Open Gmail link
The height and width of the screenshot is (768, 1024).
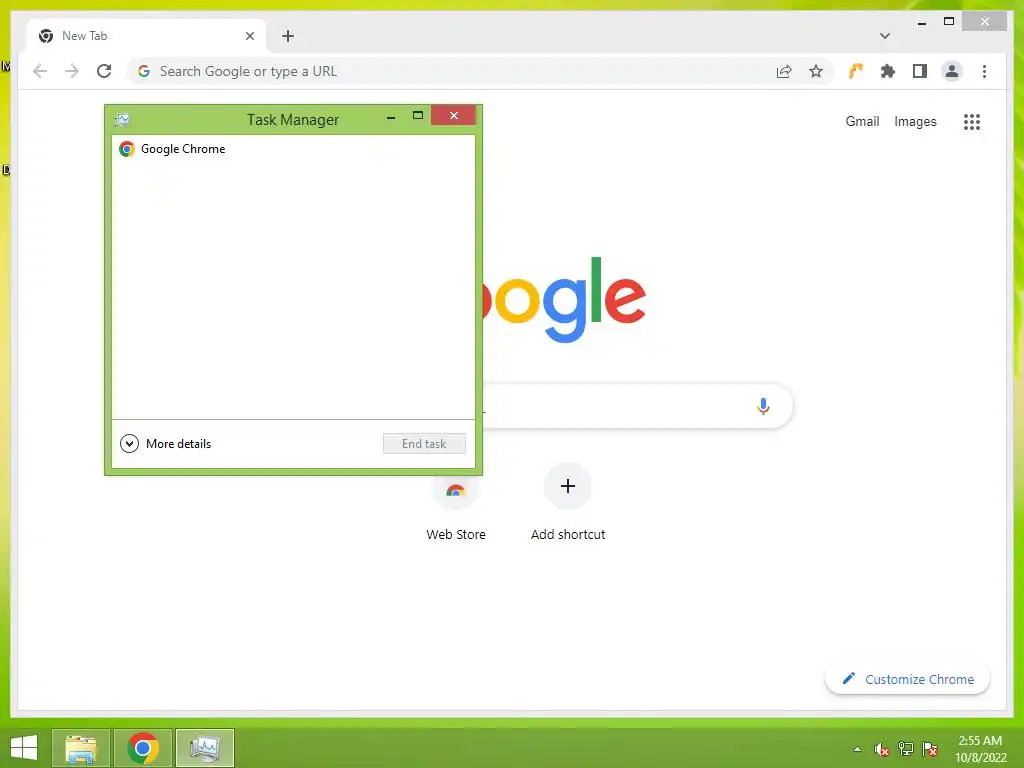(862, 121)
